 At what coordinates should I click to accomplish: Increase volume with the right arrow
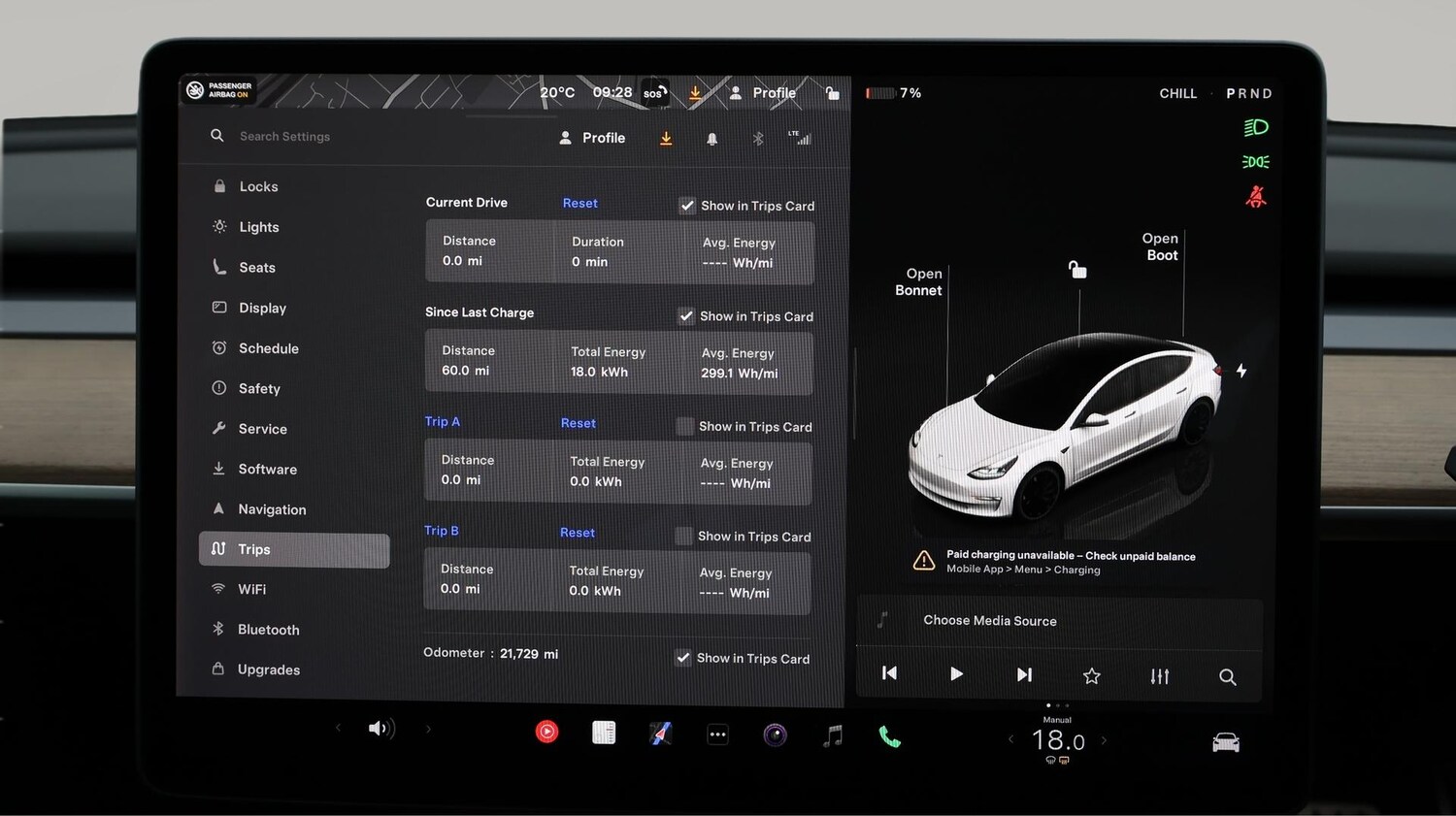pos(428,729)
